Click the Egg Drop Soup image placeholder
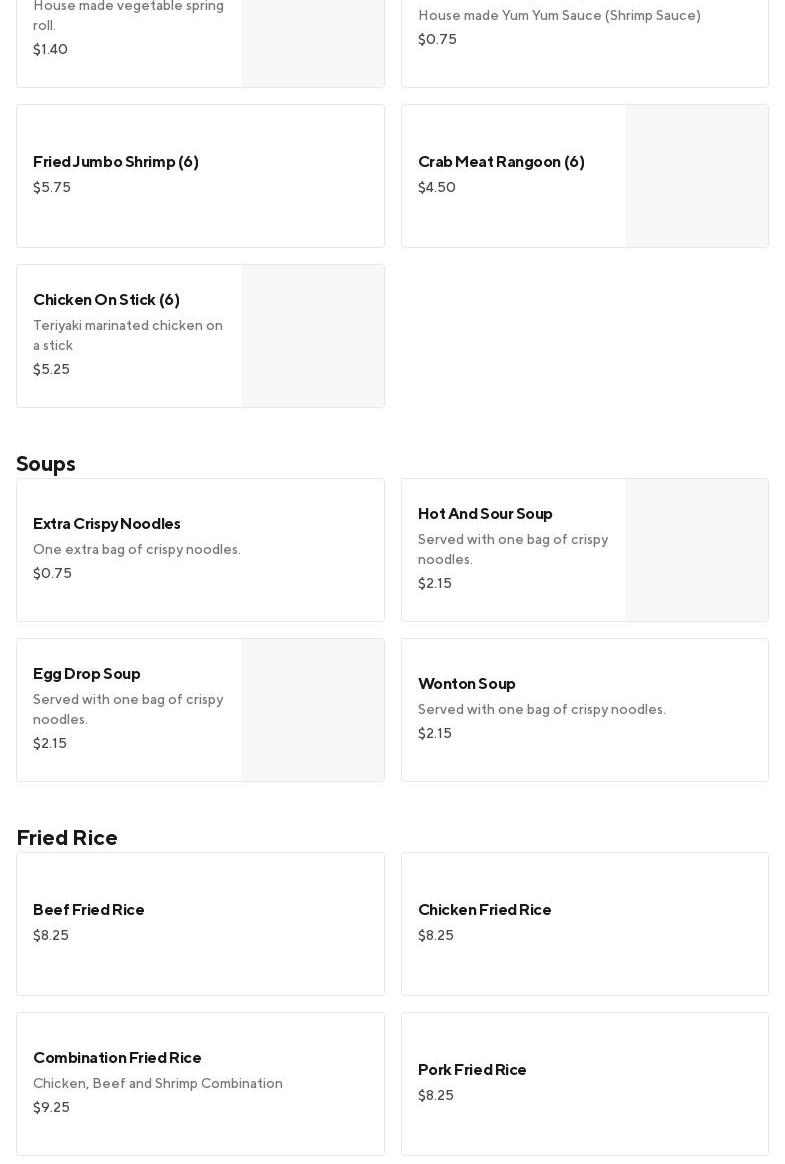This screenshot has width=785, height=1164. (x=313, y=710)
